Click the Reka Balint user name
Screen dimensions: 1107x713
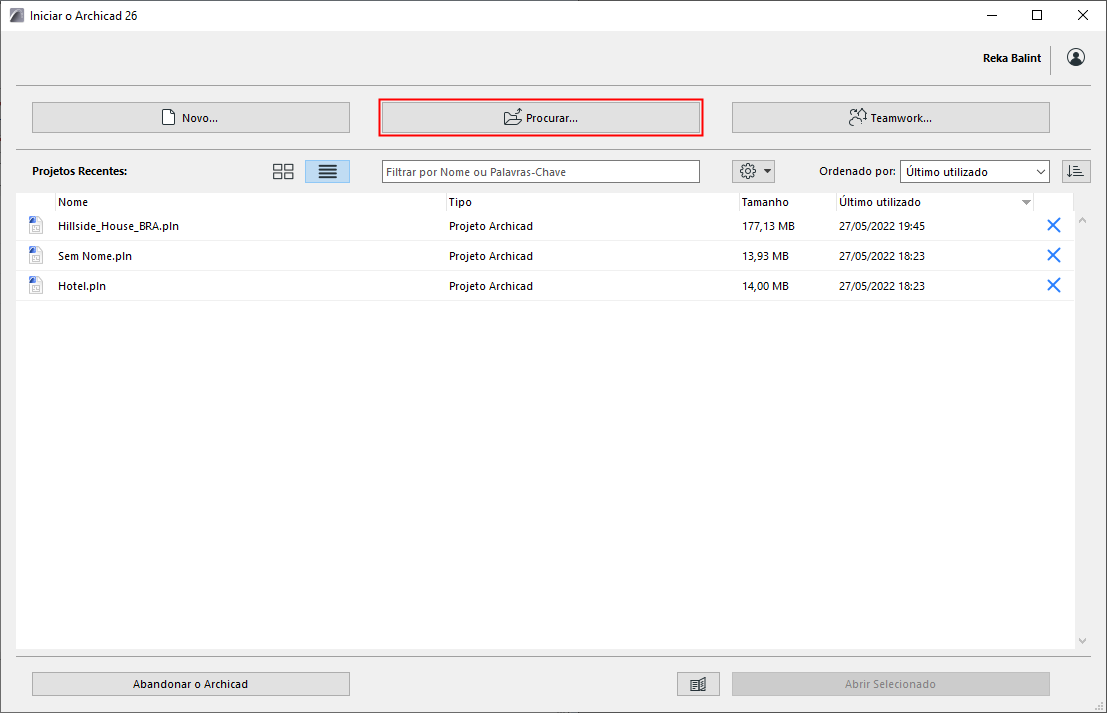[x=1012, y=58]
